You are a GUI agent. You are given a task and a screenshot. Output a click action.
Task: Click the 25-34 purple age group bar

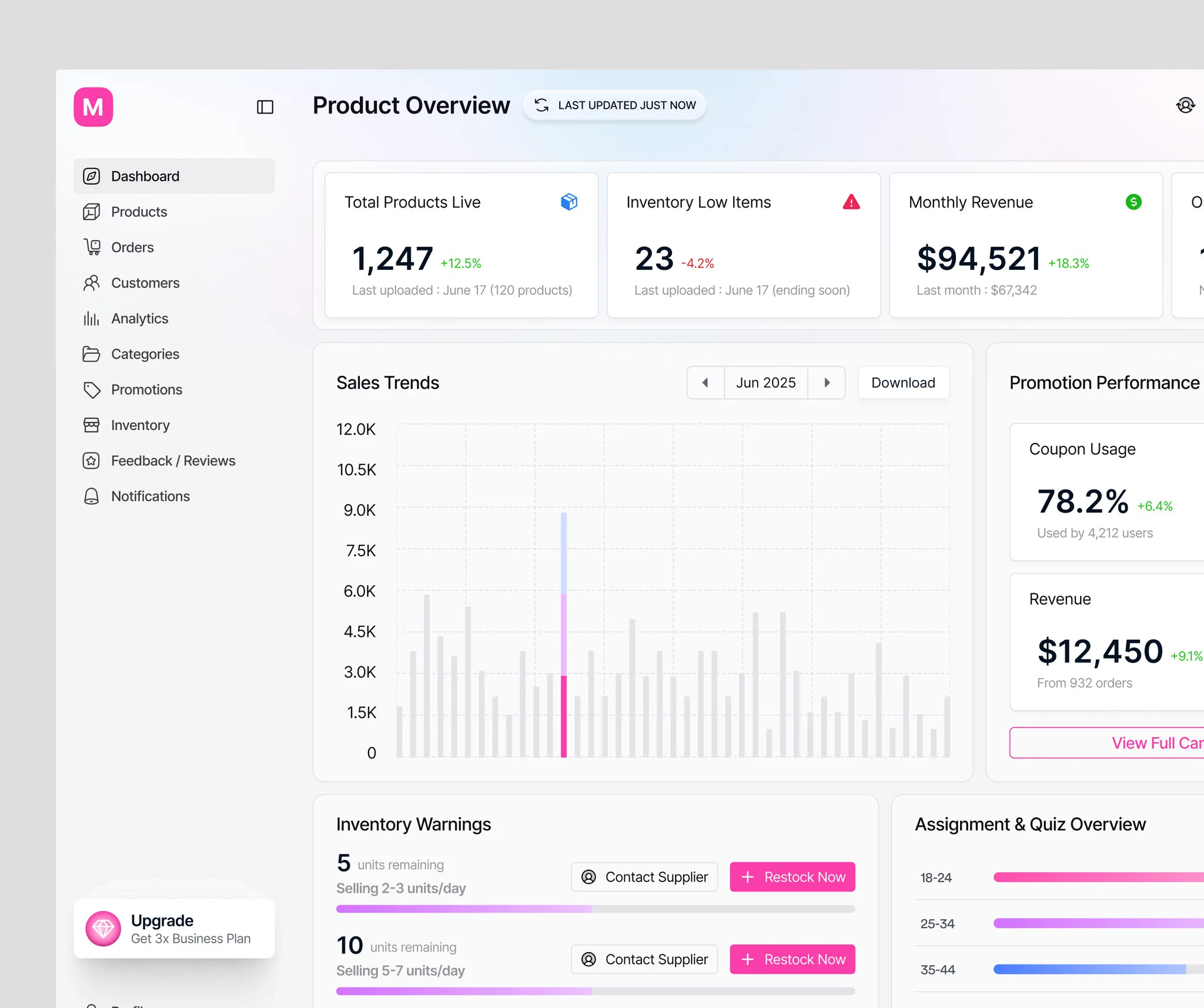point(1098,923)
